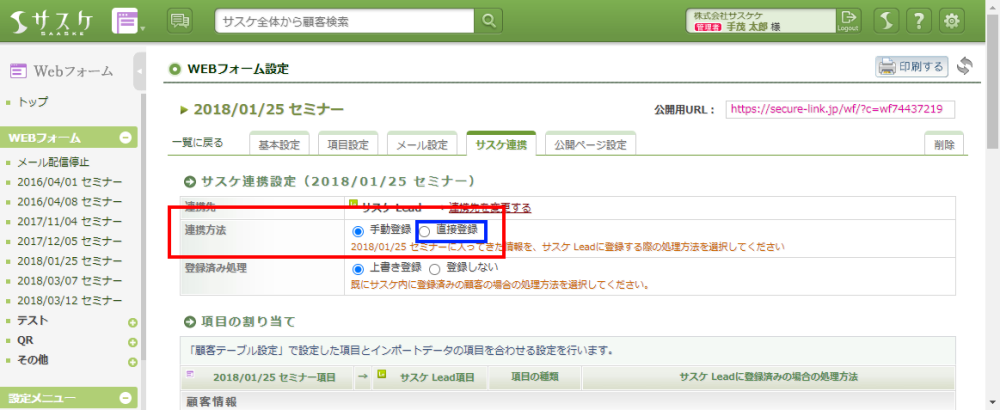The height and width of the screenshot is (410, 1000).
Task: Click the 印刷する button
Action: coord(911,67)
